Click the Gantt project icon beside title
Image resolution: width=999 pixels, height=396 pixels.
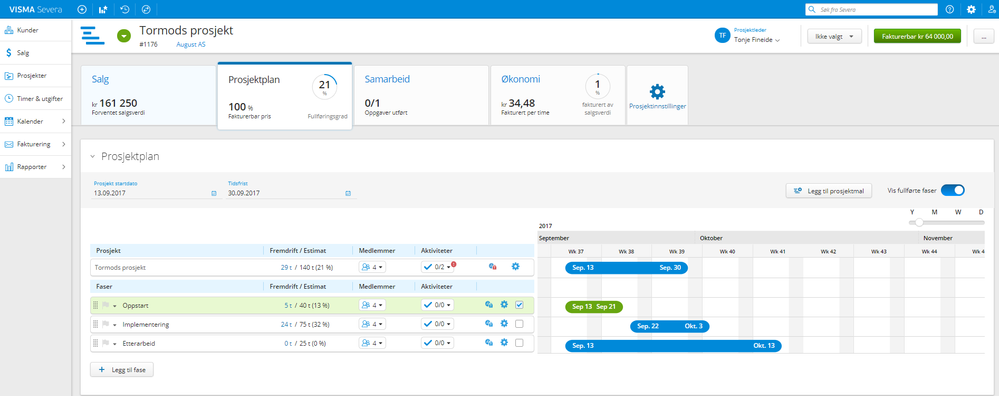click(x=93, y=36)
